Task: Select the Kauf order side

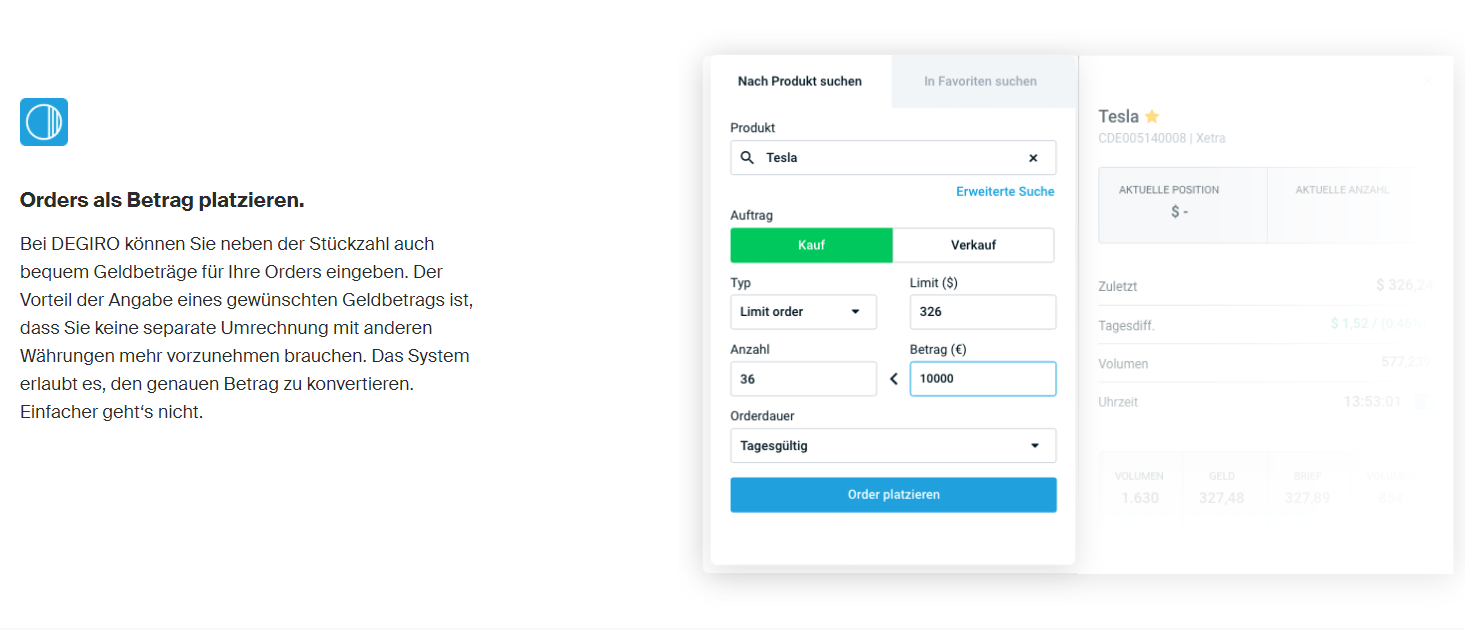Action: [811, 245]
